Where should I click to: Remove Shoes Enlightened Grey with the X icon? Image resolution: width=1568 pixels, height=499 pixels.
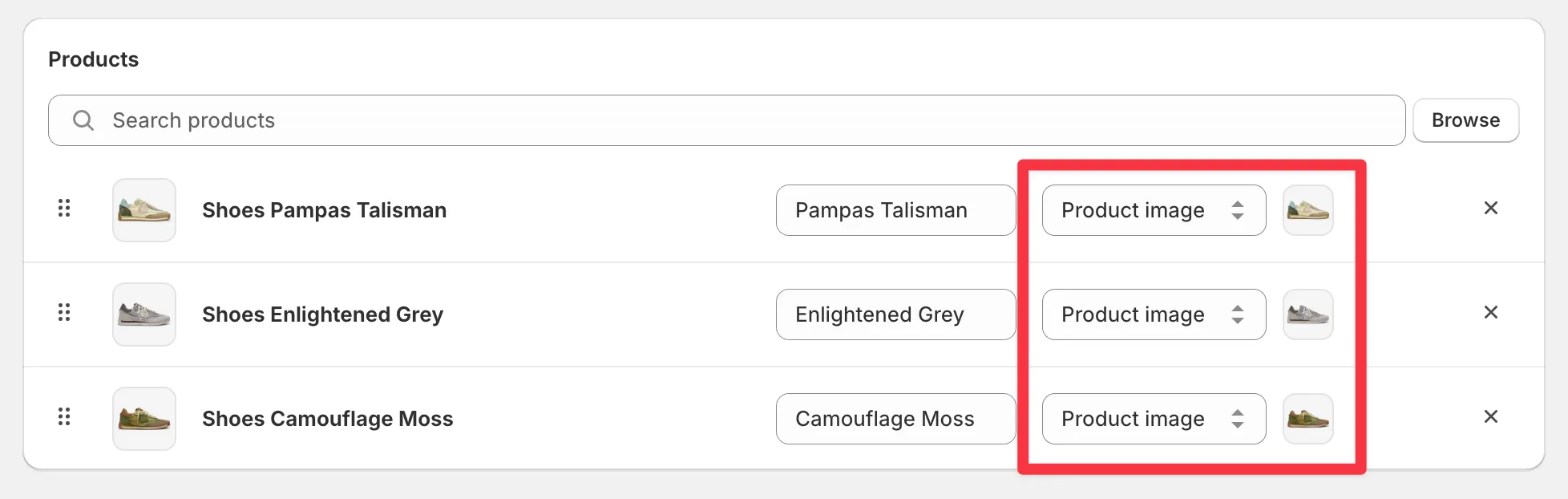pyautogui.click(x=1491, y=313)
